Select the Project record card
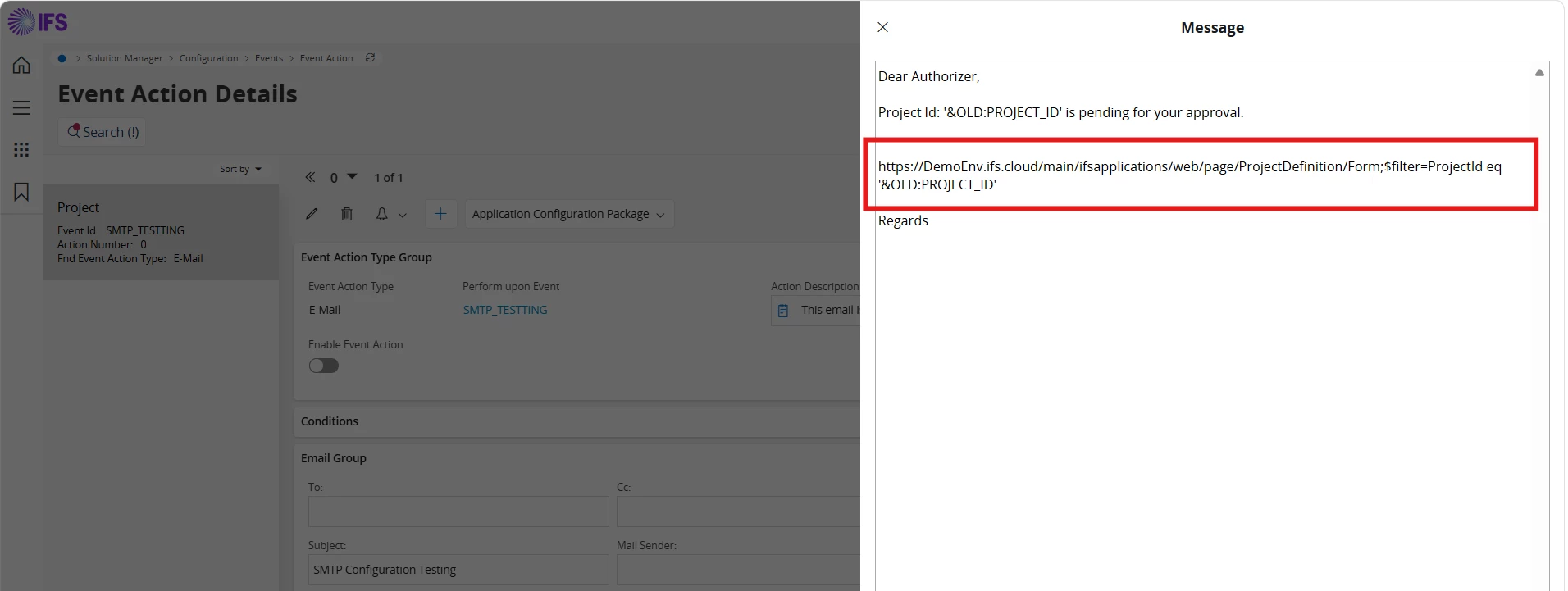The height and width of the screenshot is (591, 1568). (161, 233)
